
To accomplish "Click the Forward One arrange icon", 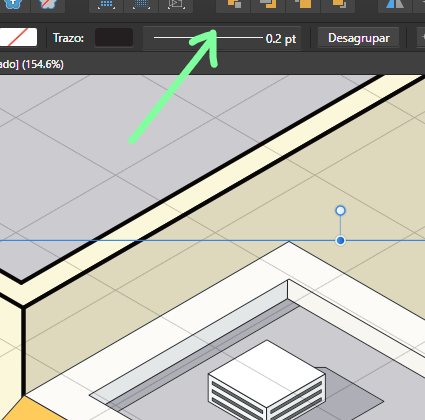I will click(303, 5).
